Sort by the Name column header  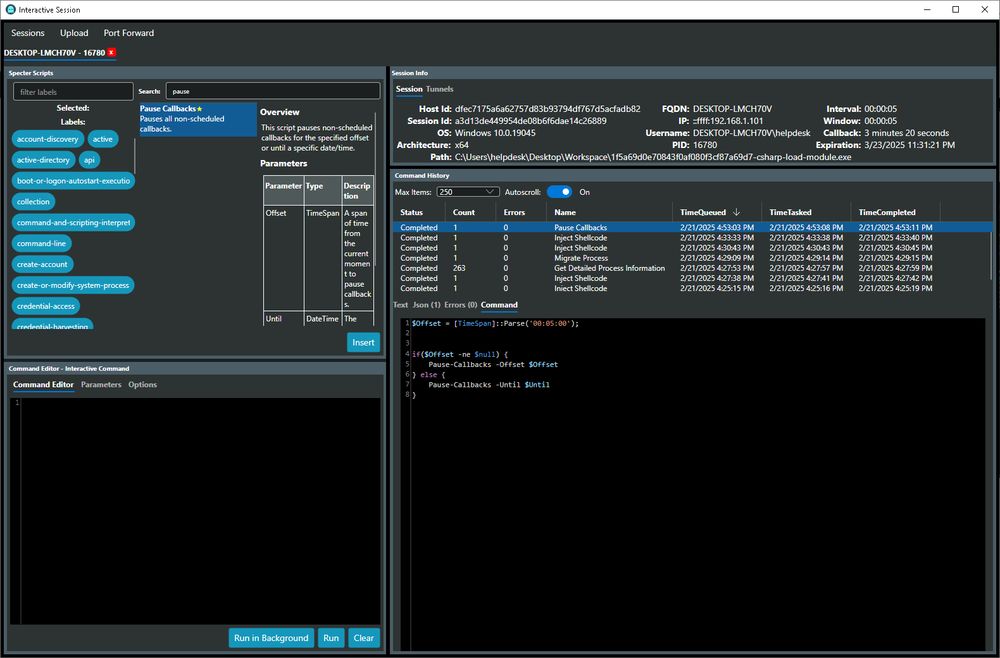(565, 212)
